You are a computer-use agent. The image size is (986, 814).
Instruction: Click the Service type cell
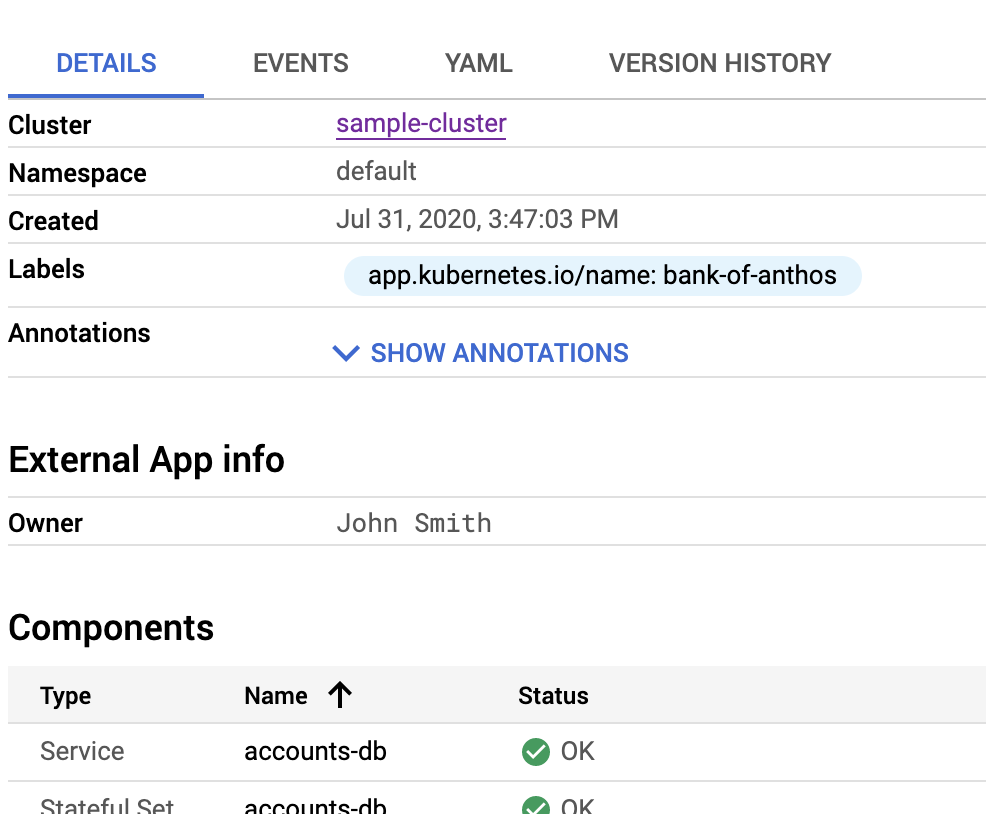(x=82, y=751)
